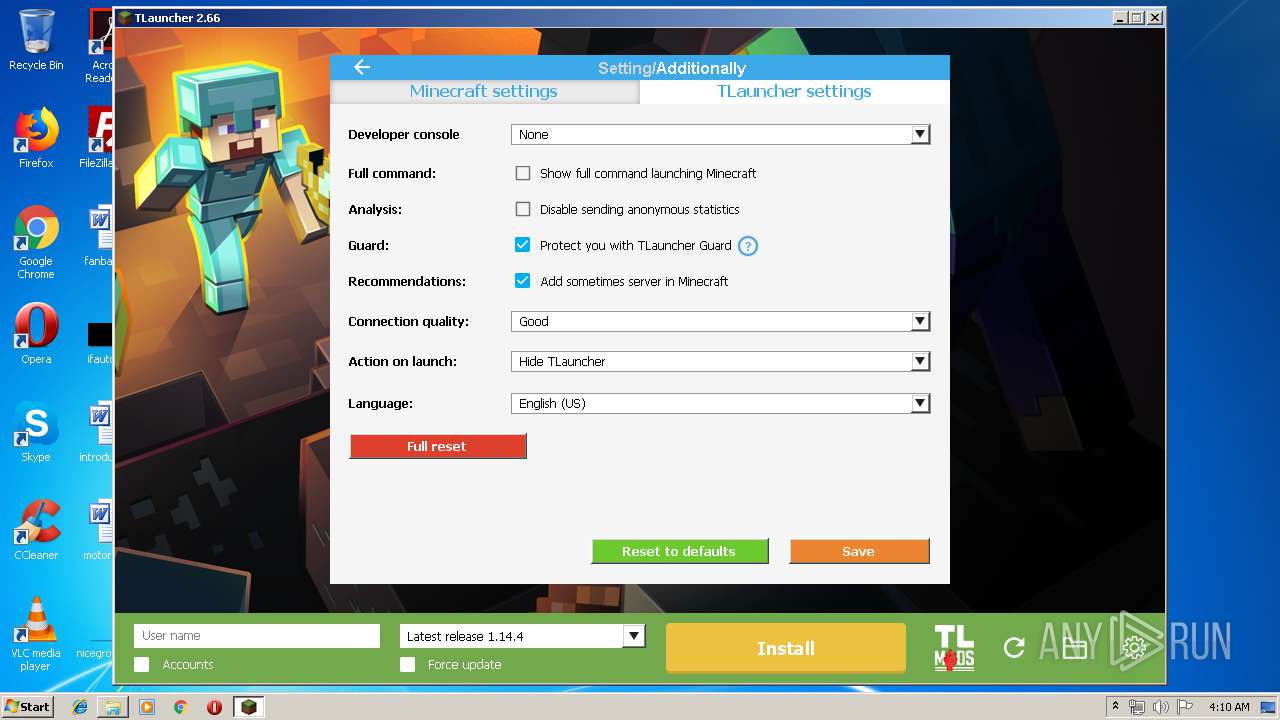1280x720 pixels.
Task: Open the Action on launch dropdown
Action: [720, 361]
